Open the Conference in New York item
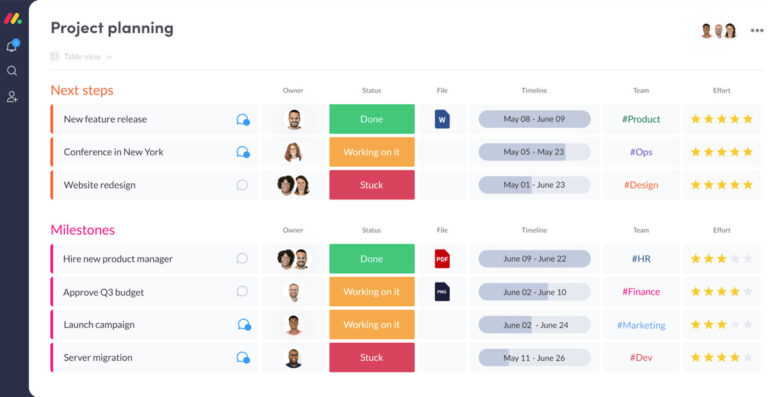 (114, 152)
